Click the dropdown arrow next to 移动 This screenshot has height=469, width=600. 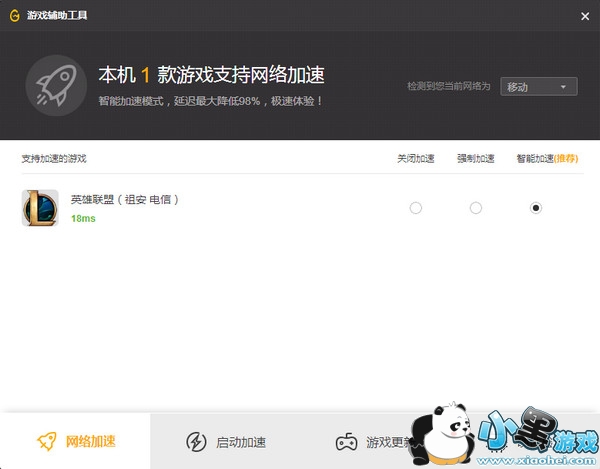(x=563, y=87)
